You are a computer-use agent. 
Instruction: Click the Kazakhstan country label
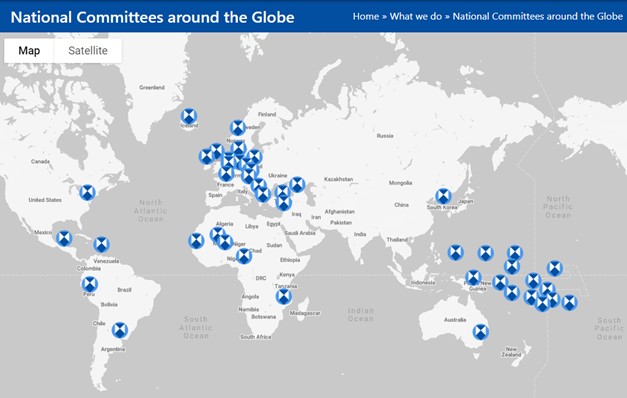(x=338, y=179)
